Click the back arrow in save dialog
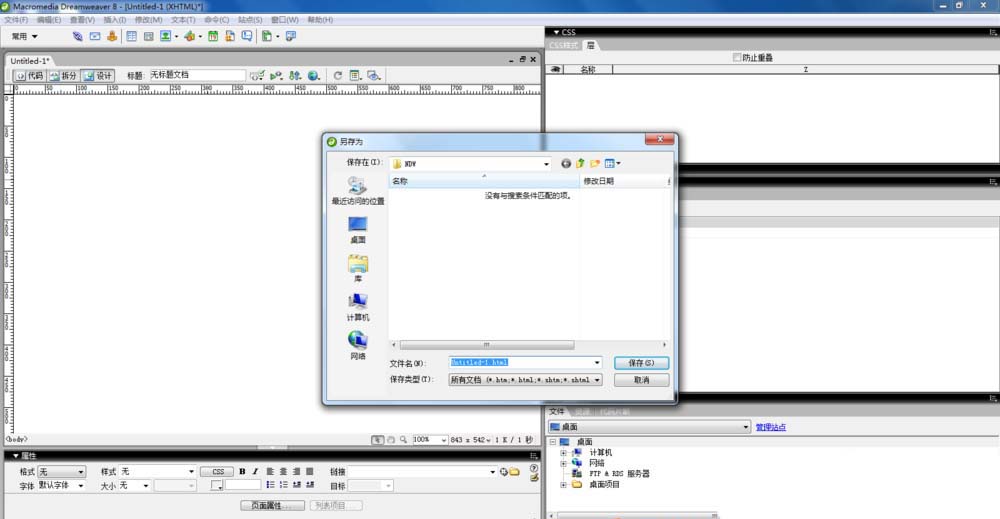 coord(566,164)
